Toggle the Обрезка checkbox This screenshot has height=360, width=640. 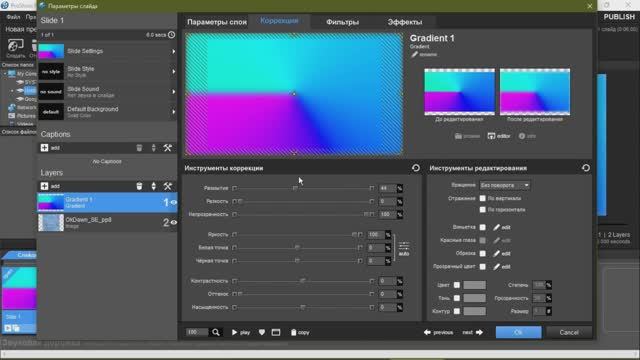[482, 253]
